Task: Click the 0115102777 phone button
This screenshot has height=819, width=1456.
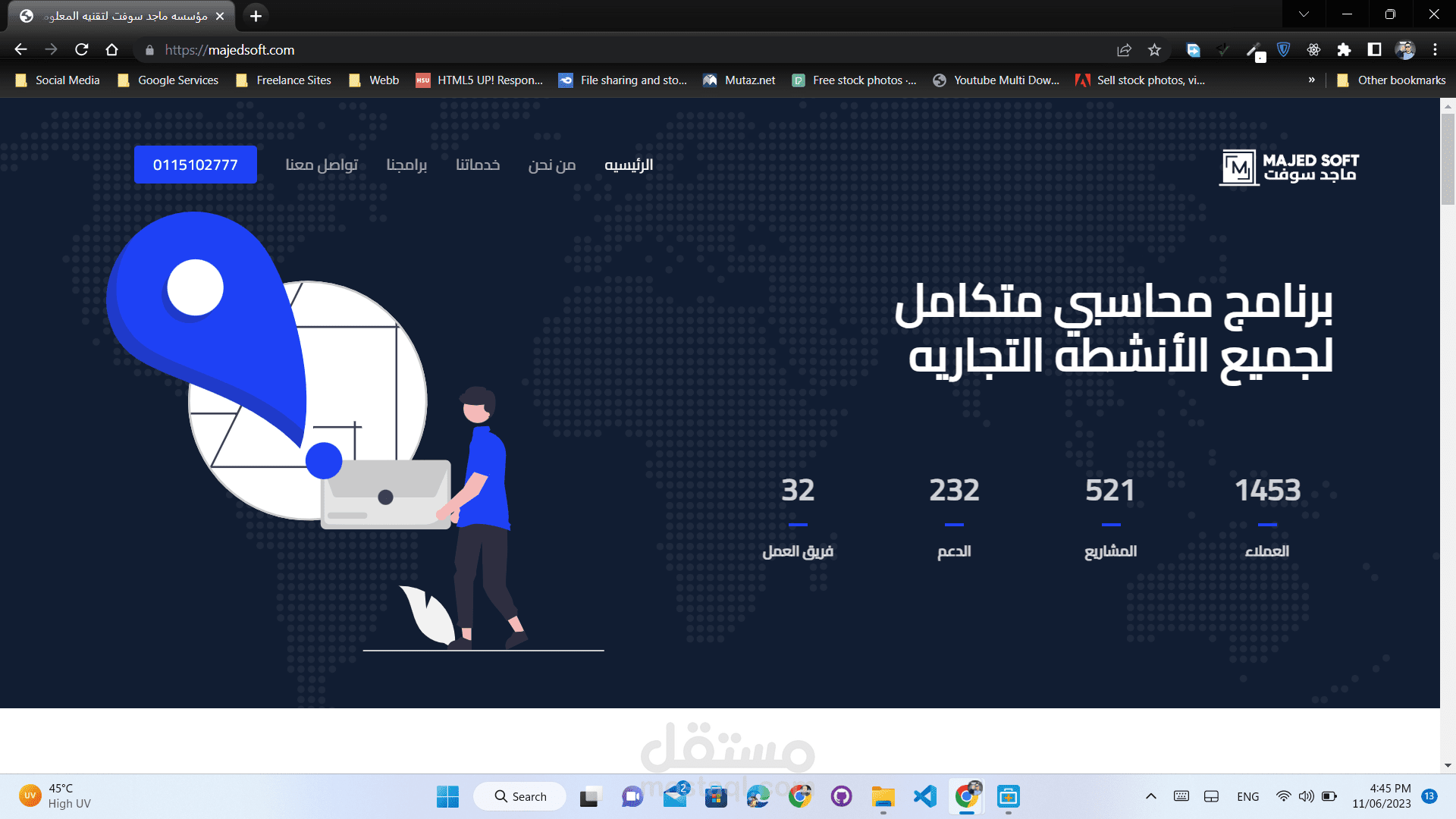Action: 195,165
